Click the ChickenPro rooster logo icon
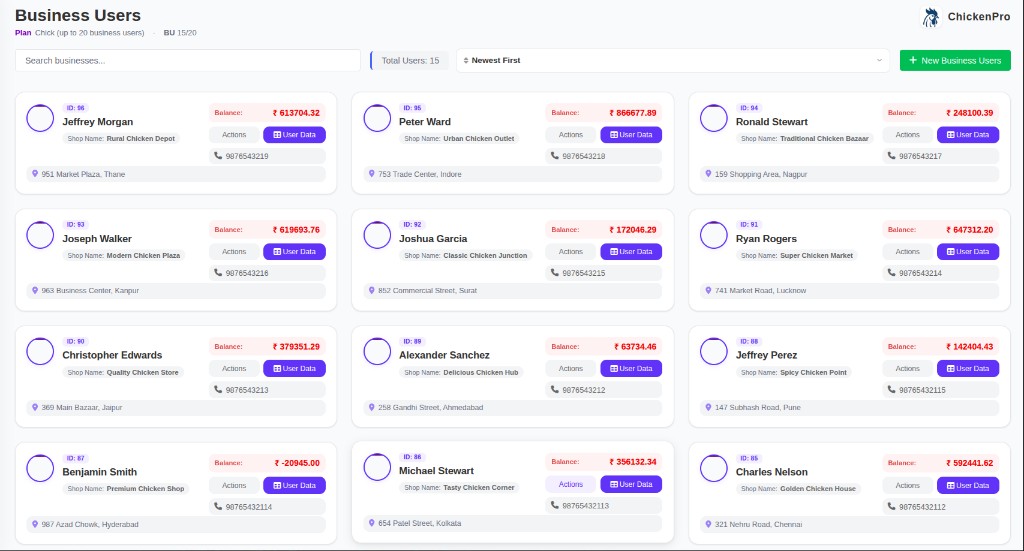Screen dimensions: 1024x551 pos(931,17)
